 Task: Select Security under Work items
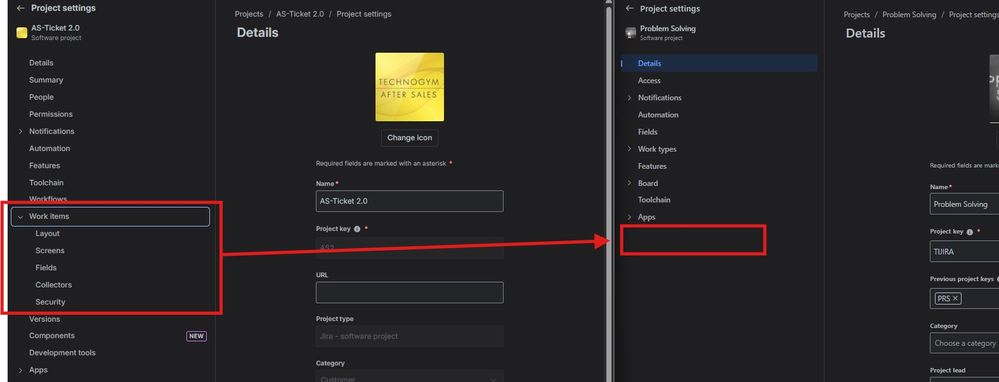(50, 302)
